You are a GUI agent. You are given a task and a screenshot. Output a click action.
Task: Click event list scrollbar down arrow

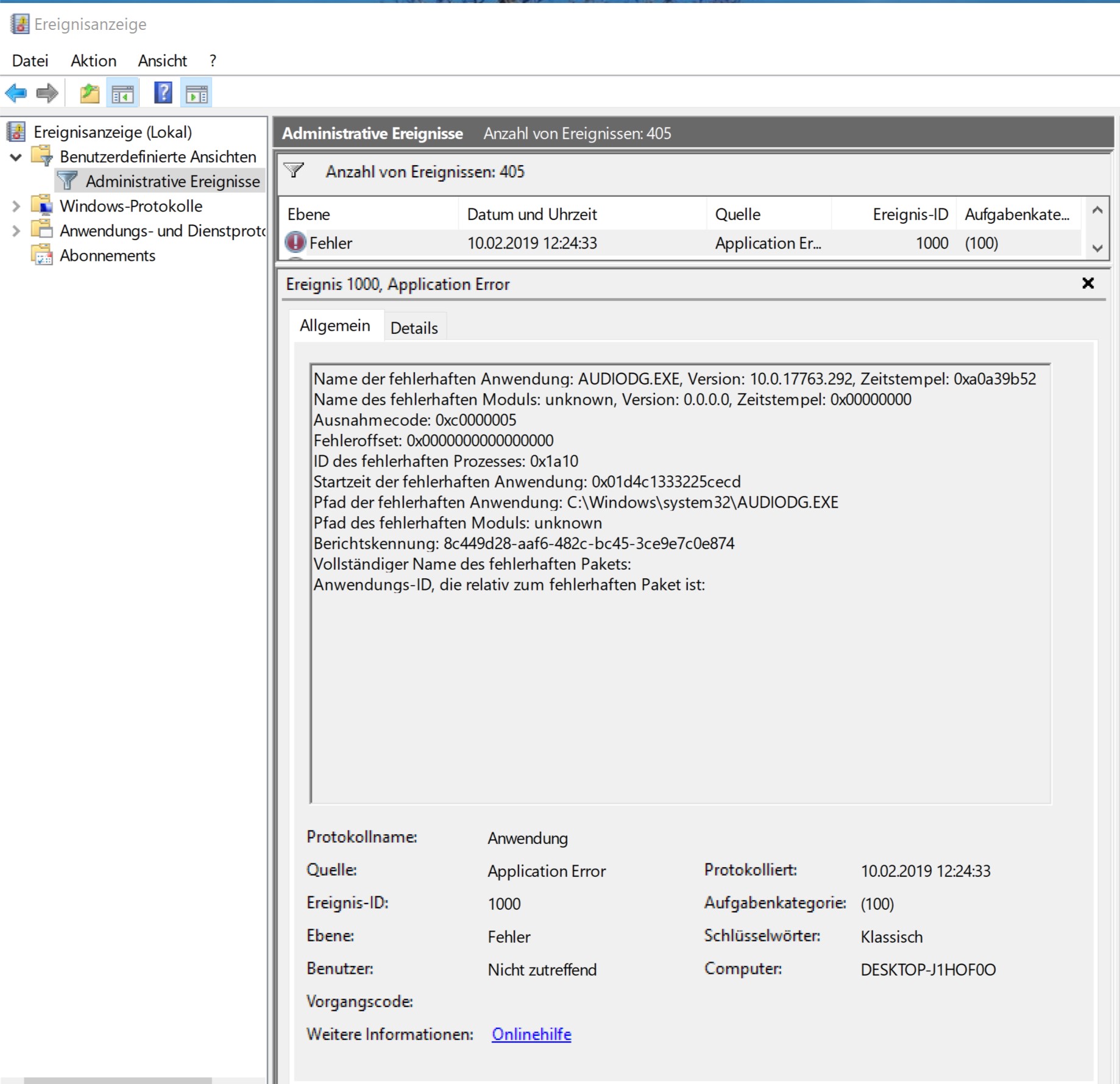click(1097, 248)
